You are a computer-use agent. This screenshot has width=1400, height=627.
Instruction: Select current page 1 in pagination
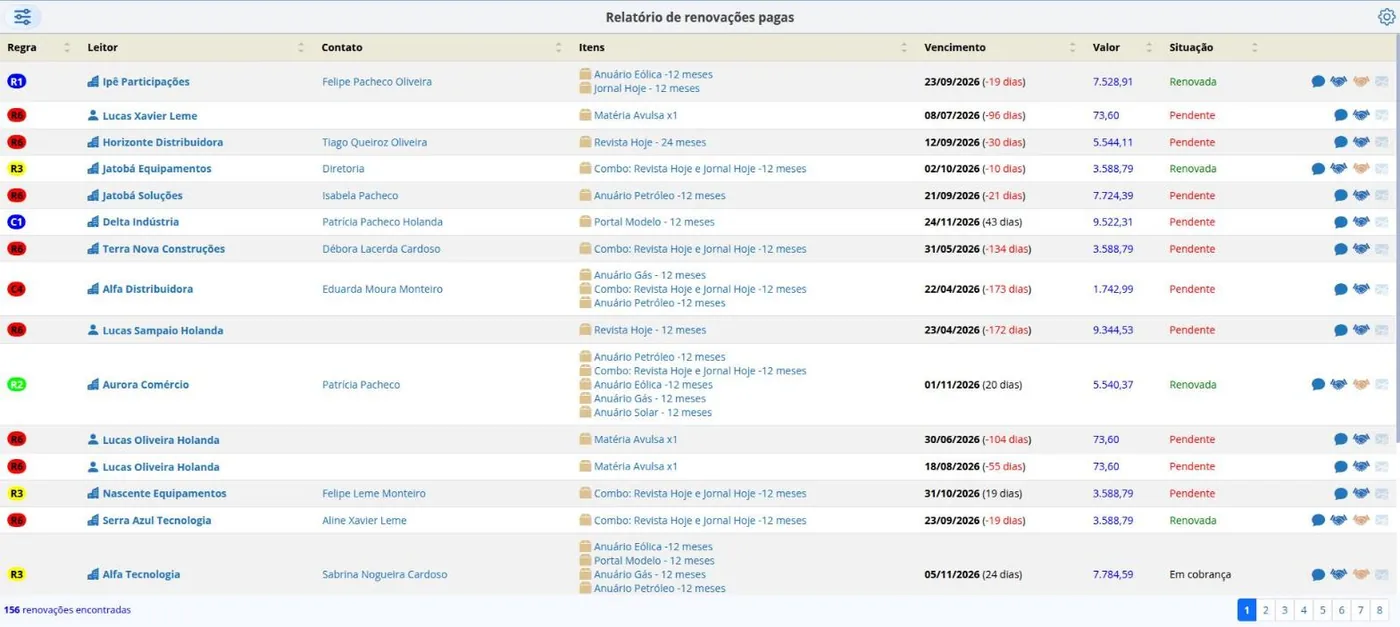click(x=1247, y=610)
